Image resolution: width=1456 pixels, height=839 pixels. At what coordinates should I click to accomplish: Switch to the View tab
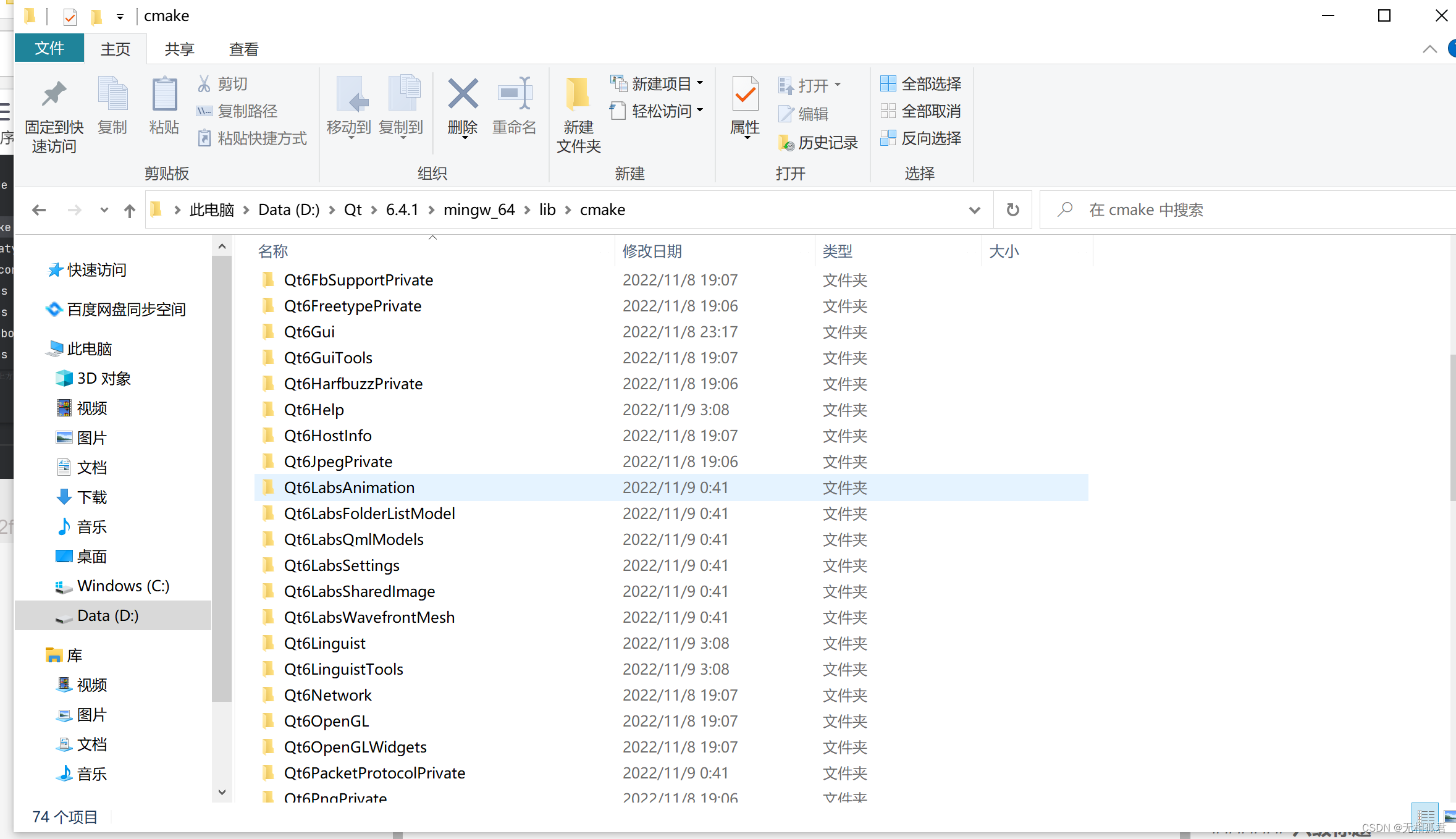pyautogui.click(x=244, y=49)
